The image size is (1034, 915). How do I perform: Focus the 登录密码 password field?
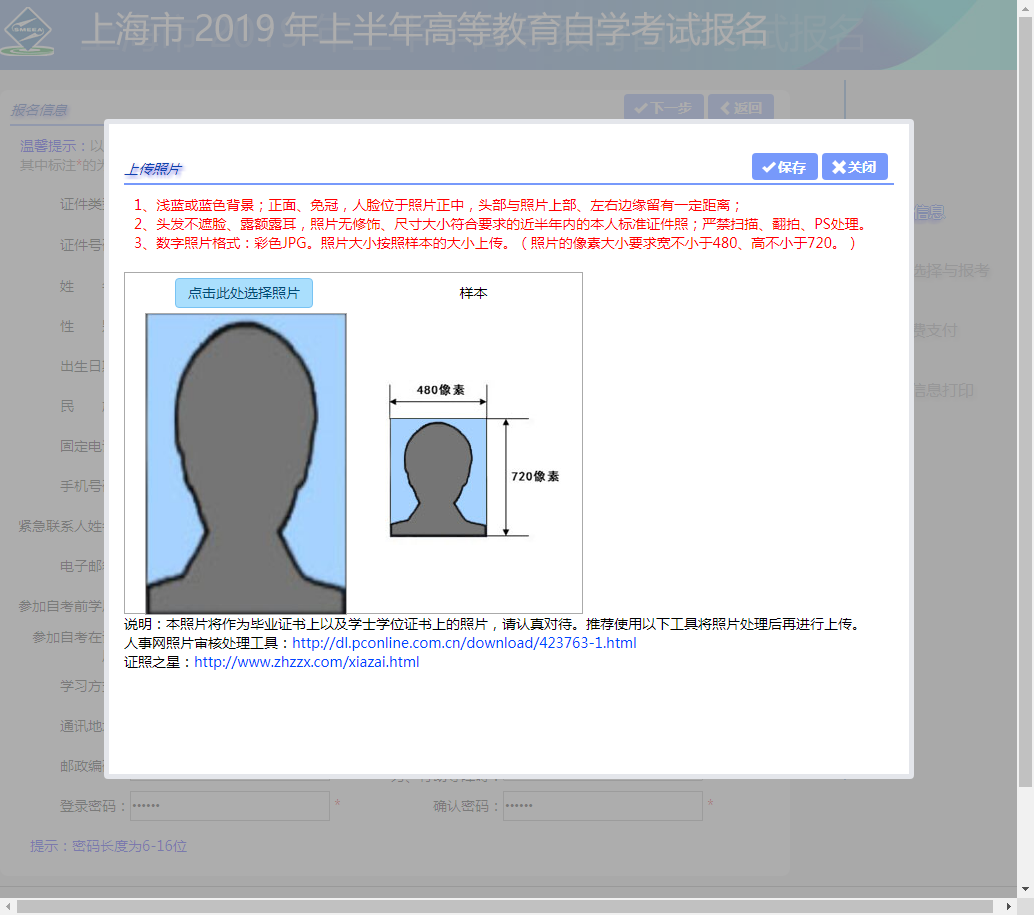(229, 805)
